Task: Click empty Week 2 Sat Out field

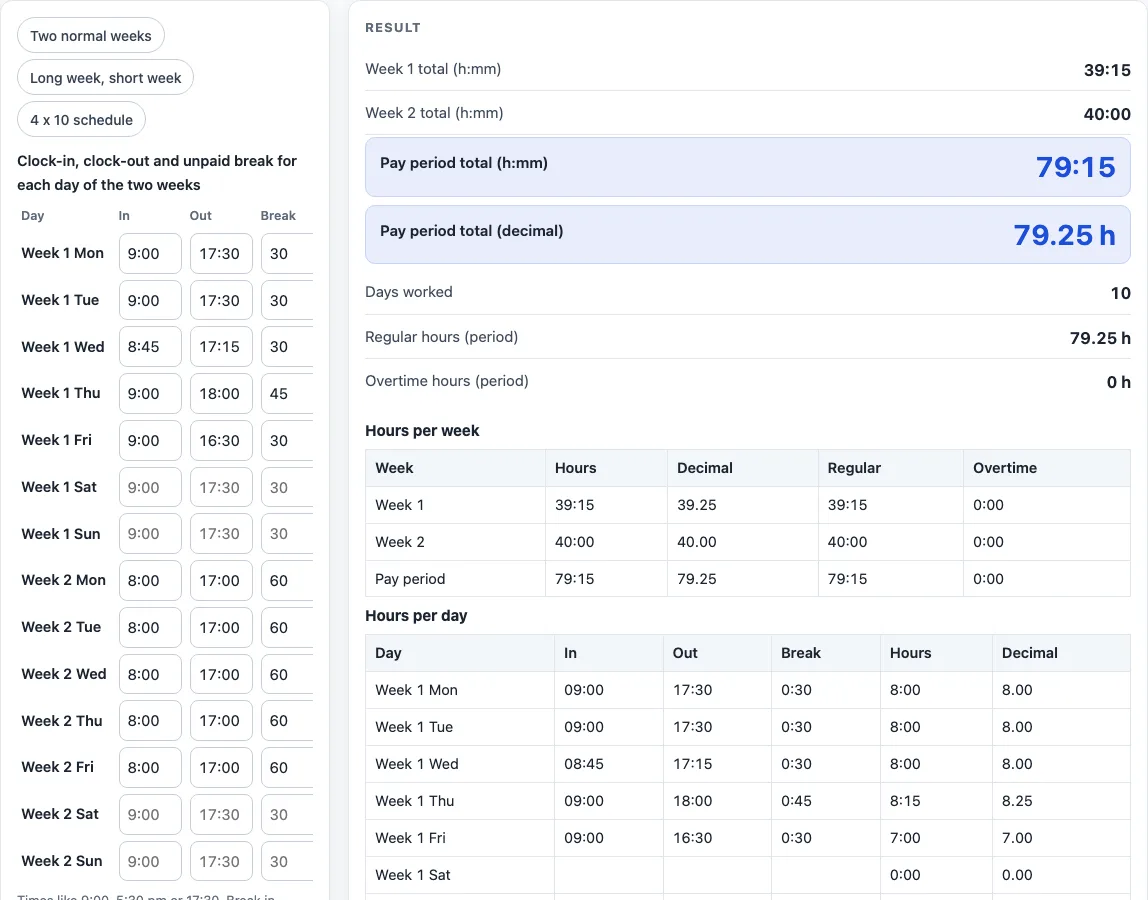Action: [221, 814]
